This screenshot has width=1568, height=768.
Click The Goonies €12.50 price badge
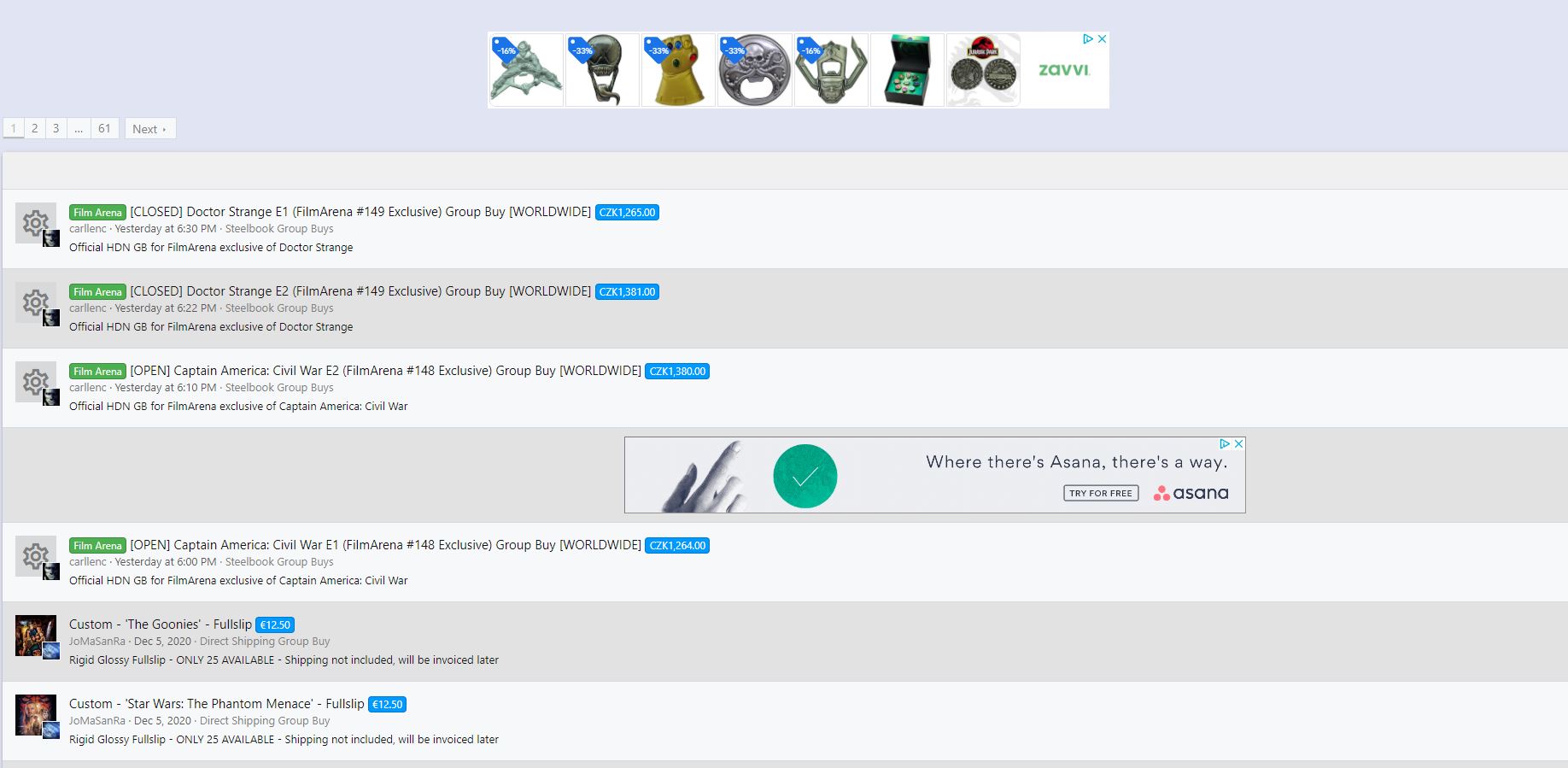(275, 625)
